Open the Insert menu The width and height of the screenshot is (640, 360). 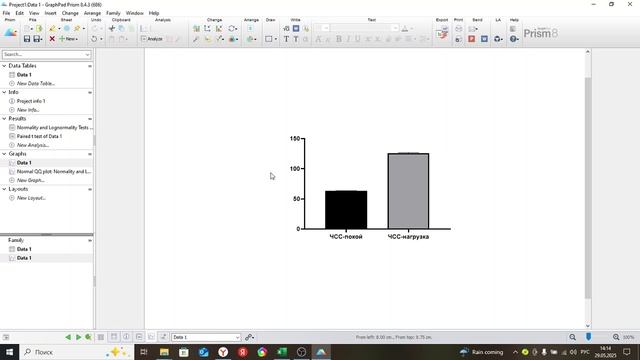click(51, 13)
